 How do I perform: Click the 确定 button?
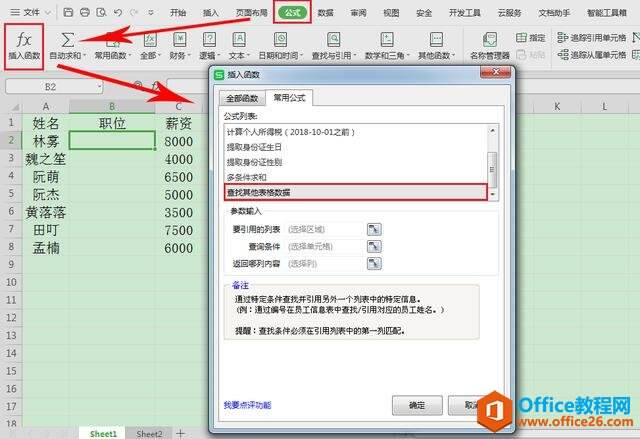point(417,405)
